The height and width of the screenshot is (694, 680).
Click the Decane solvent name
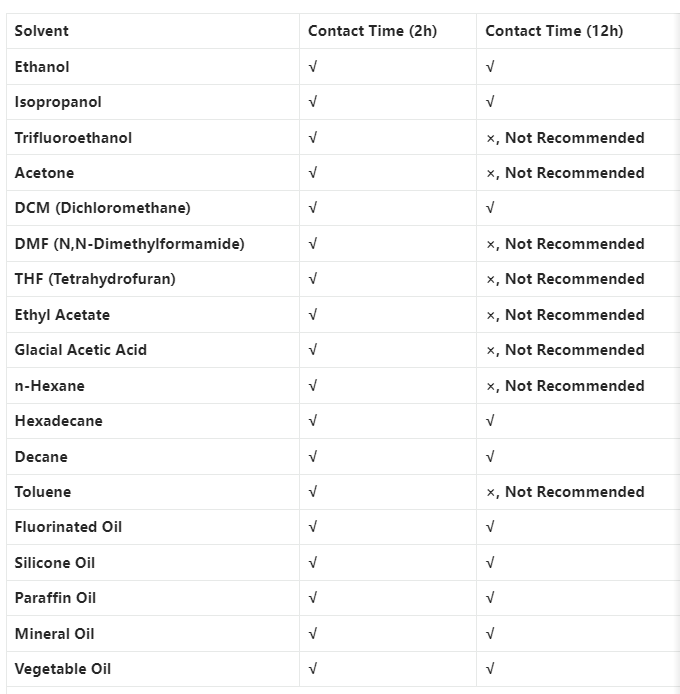(x=41, y=457)
